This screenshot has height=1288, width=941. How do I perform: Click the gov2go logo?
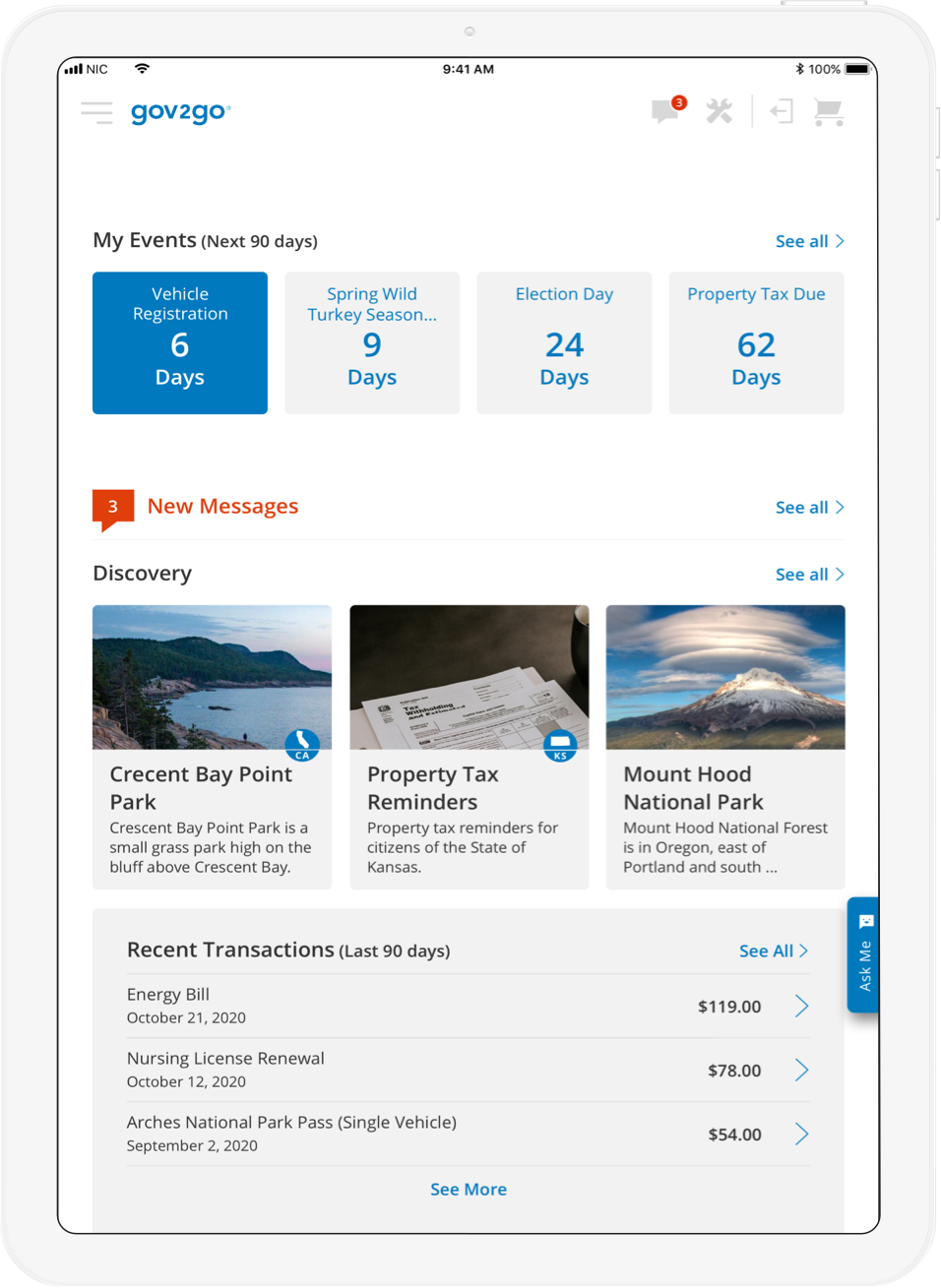pyautogui.click(x=181, y=112)
